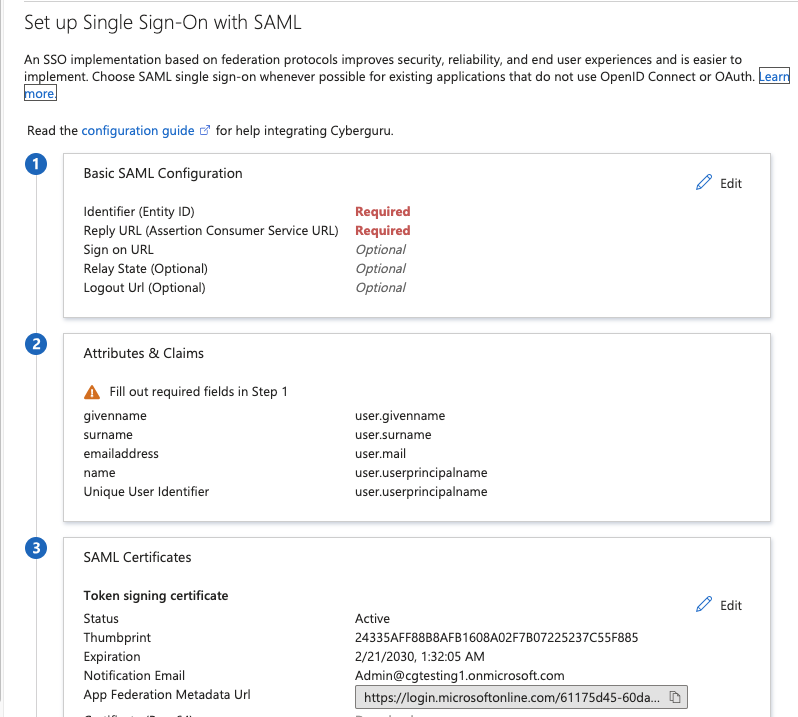The width and height of the screenshot is (798, 717).
Task: Click the Unique User Identifier label
Action: 147,492
